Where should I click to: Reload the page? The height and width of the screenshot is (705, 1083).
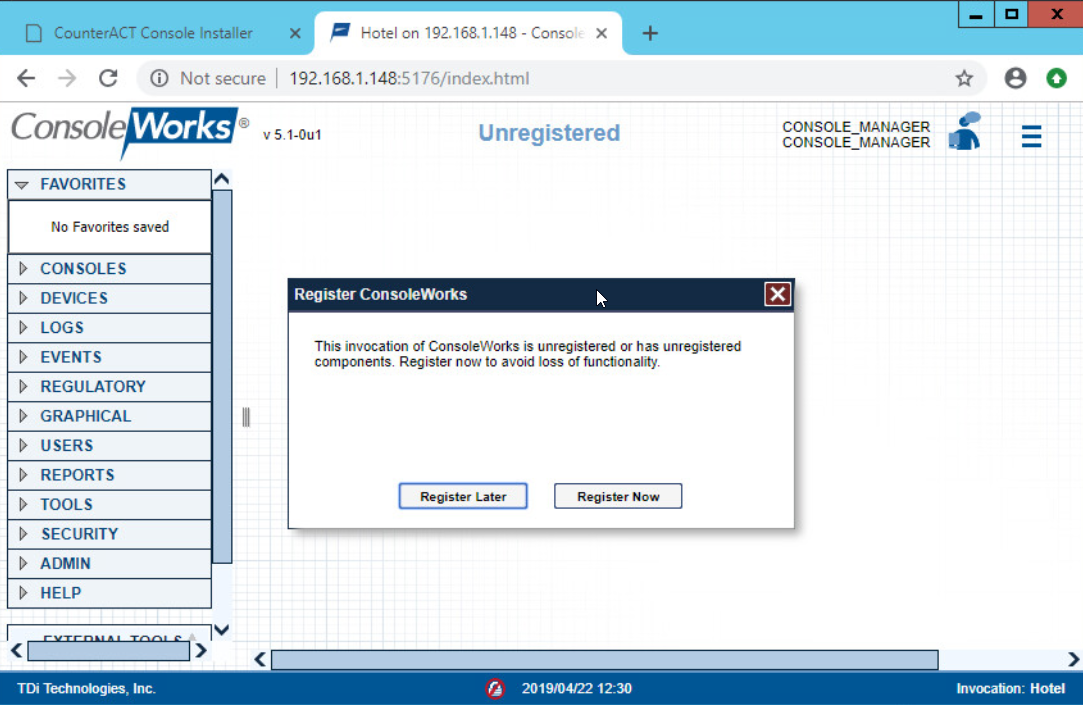pyautogui.click(x=108, y=78)
